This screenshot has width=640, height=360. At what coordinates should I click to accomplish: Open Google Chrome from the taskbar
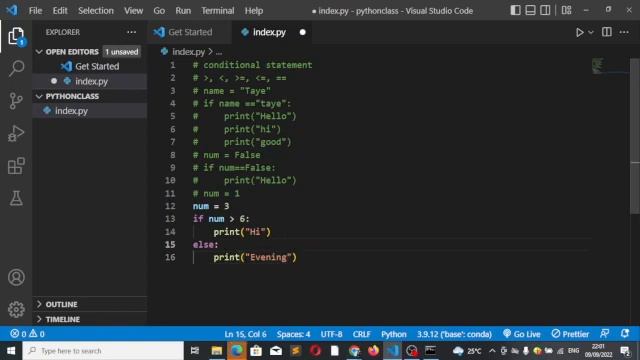pos(354,351)
